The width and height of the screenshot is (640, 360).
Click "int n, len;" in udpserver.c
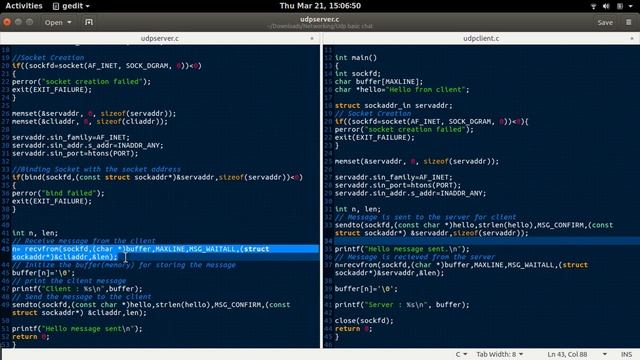tap(35, 233)
